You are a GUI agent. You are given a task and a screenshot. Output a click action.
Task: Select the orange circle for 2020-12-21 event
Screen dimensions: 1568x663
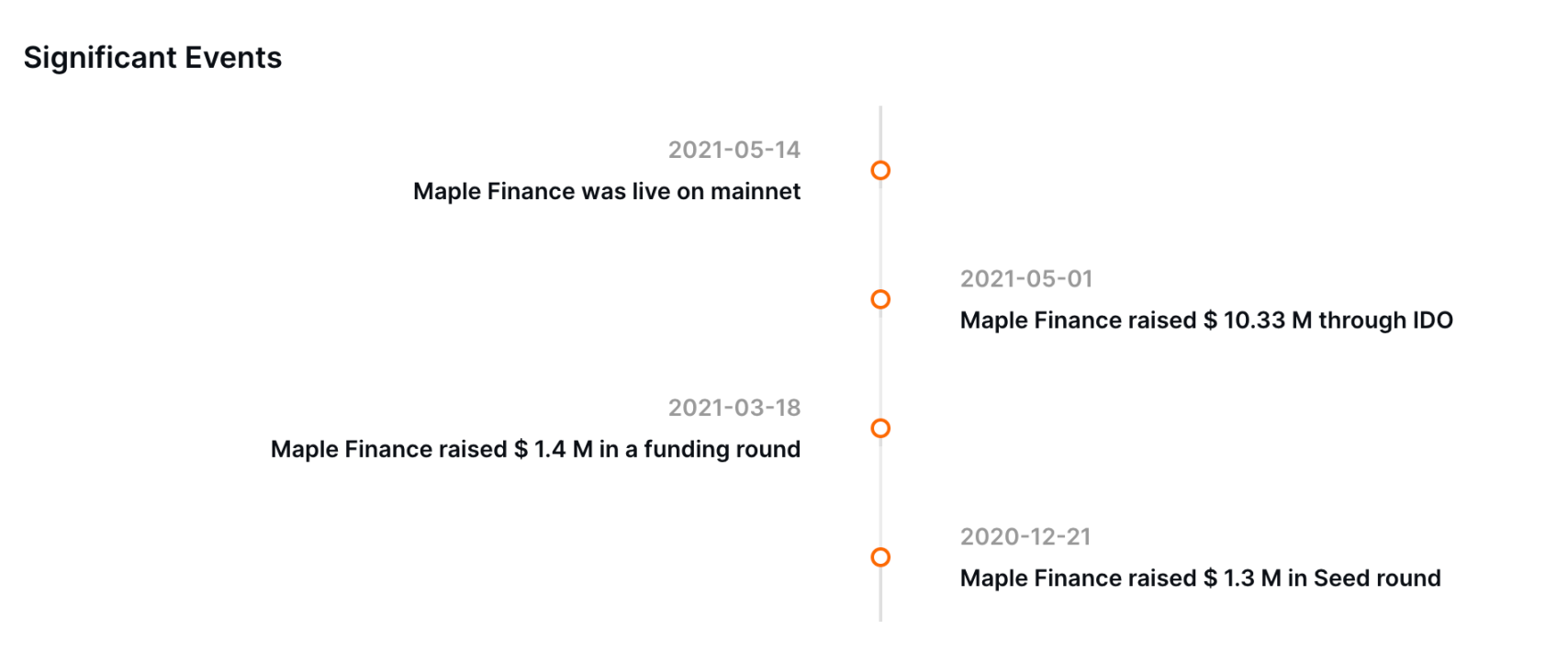tap(880, 557)
